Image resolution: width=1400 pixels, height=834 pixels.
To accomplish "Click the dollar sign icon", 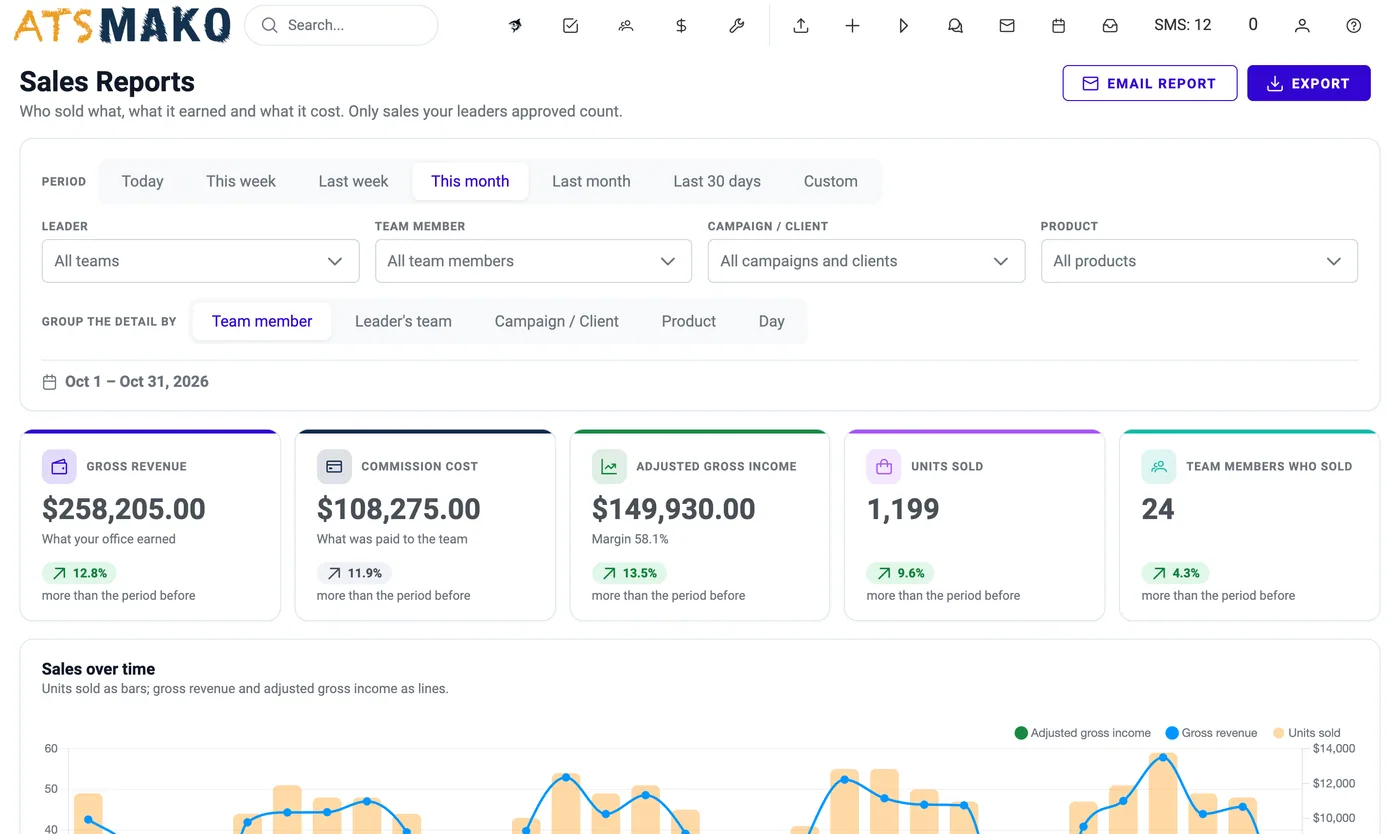I will 681,26.
